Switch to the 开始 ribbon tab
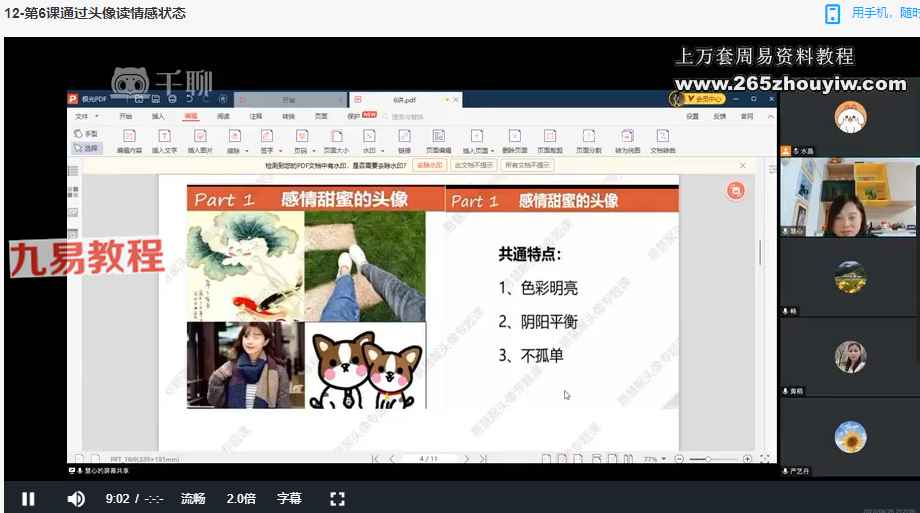 [x=126, y=116]
